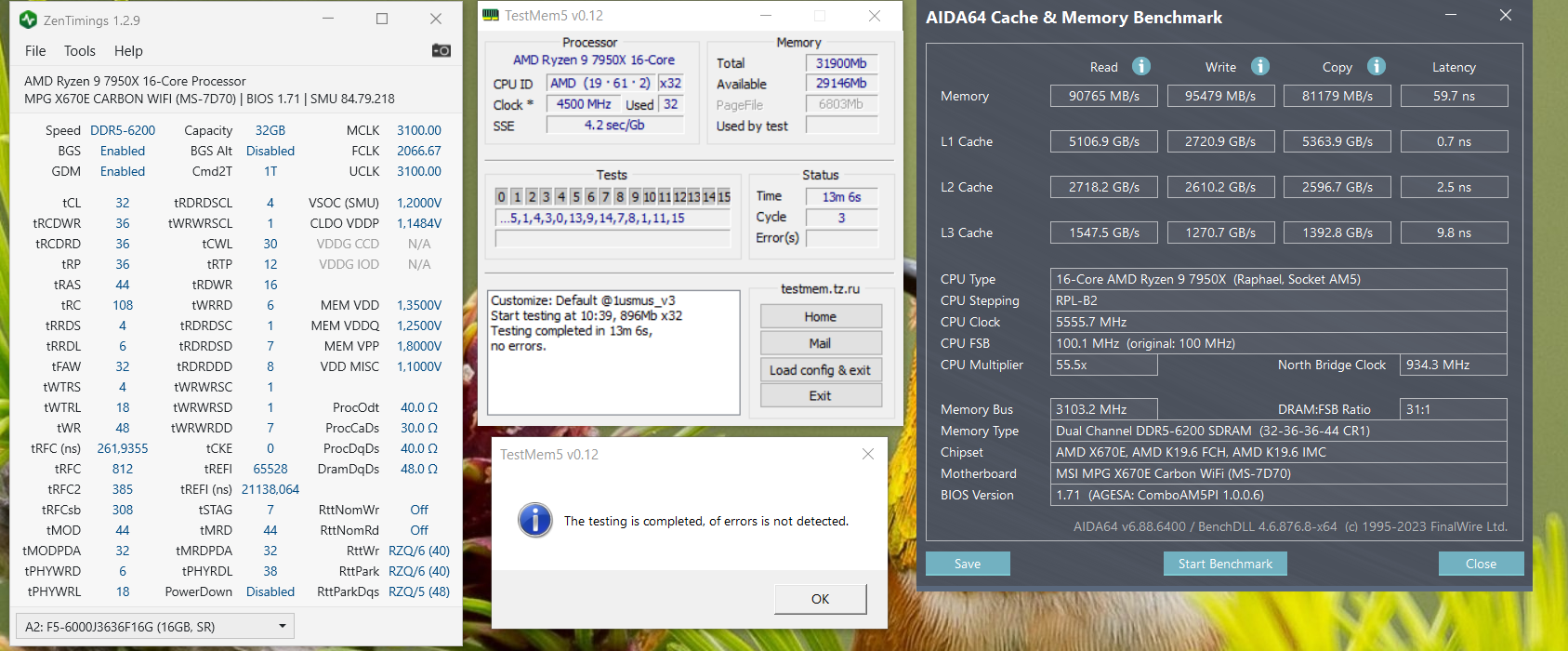This screenshot has width=1568, height=651.
Task: Open the Tools menu in ZenTimings
Action: [x=80, y=51]
